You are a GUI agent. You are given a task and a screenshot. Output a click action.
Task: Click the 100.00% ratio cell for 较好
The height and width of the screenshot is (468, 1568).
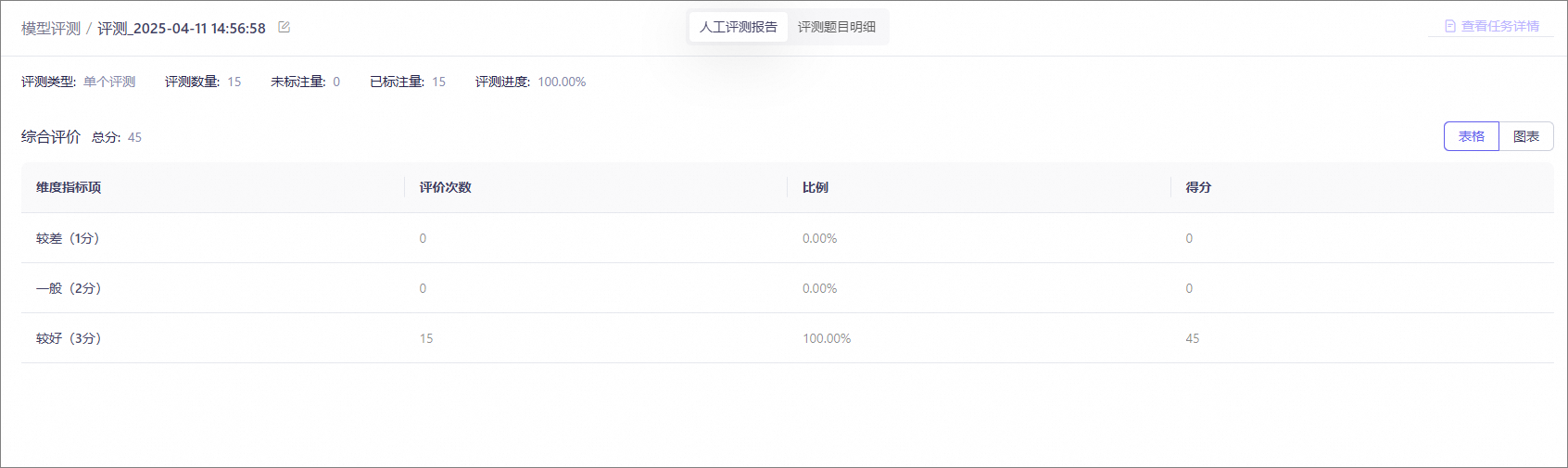click(x=827, y=338)
